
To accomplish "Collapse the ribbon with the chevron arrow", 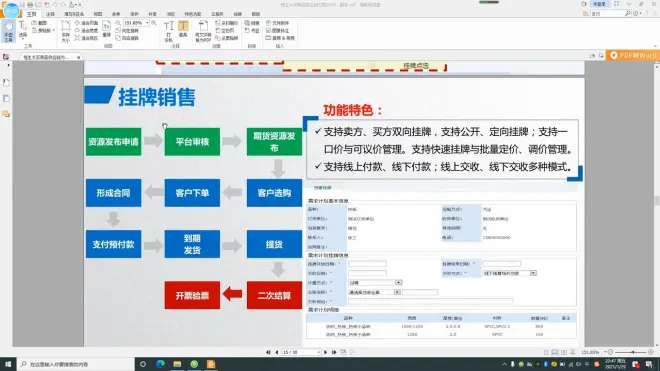I will pyautogui.click(x=655, y=46).
